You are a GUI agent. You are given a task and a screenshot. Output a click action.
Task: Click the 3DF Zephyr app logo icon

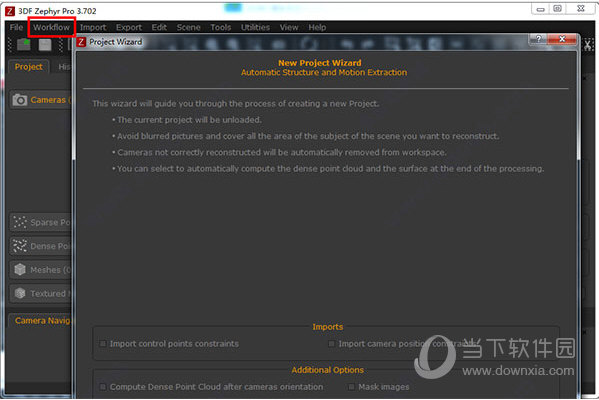click(x=10, y=11)
